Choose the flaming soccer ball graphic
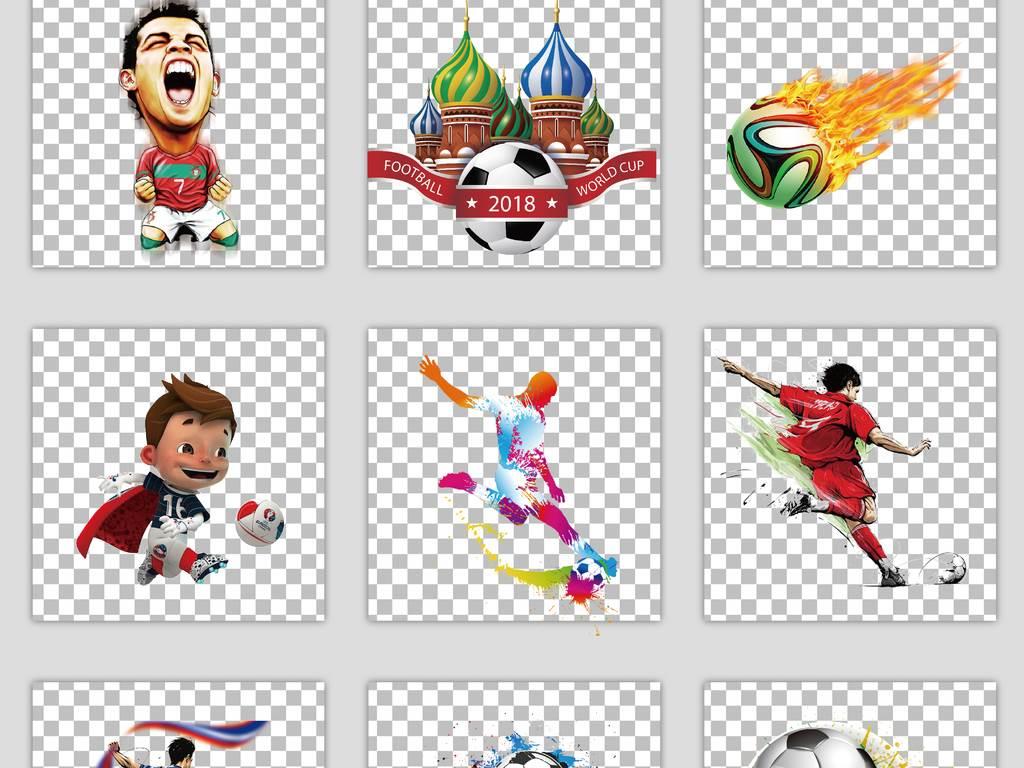1024x768 pixels. click(x=850, y=133)
